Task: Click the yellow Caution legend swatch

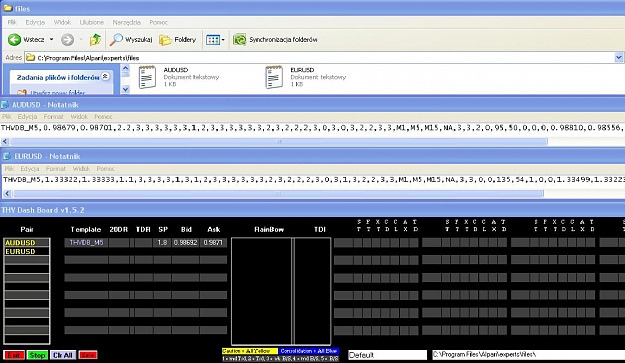Action: (x=250, y=351)
